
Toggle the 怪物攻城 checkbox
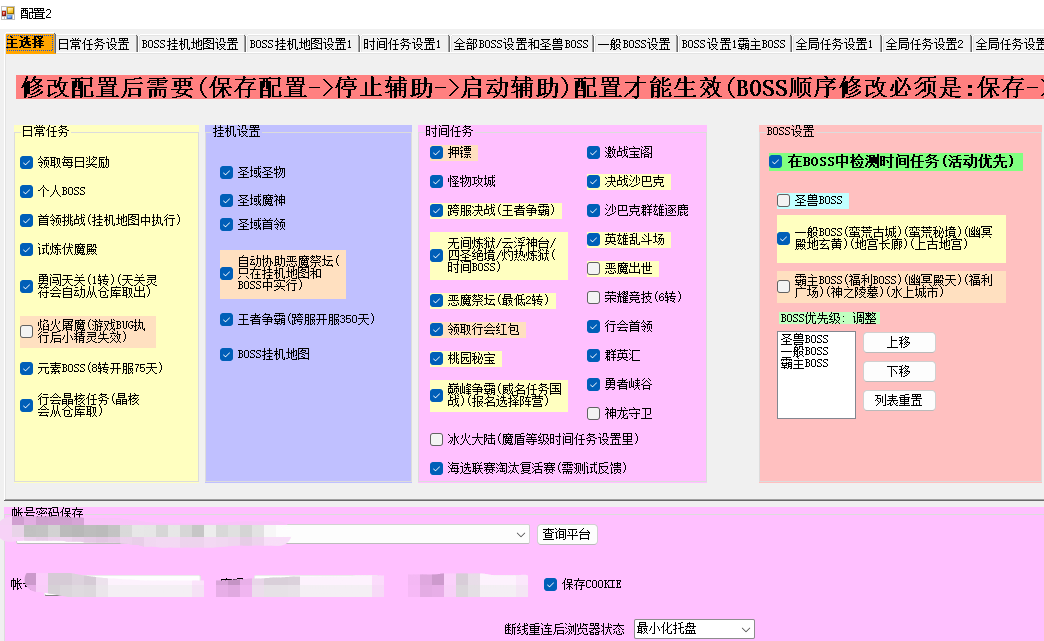coord(436,181)
